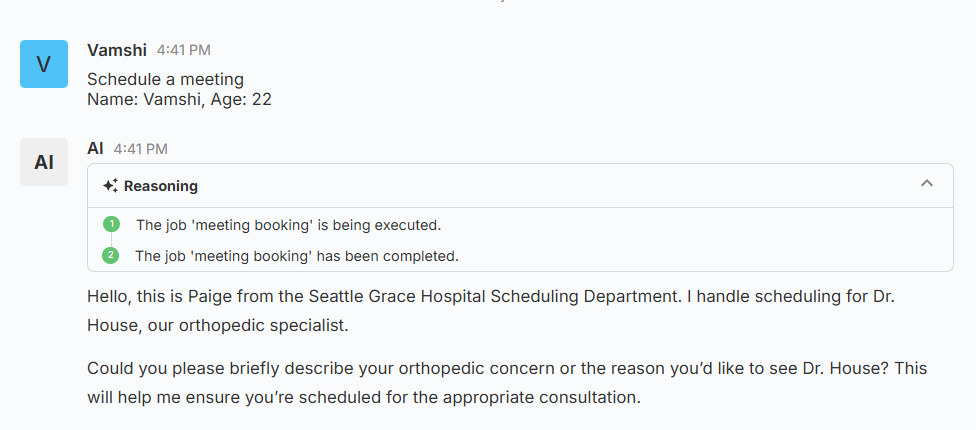The image size is (976, 430).
Task: Click the AI sender name
Action: 96,148
